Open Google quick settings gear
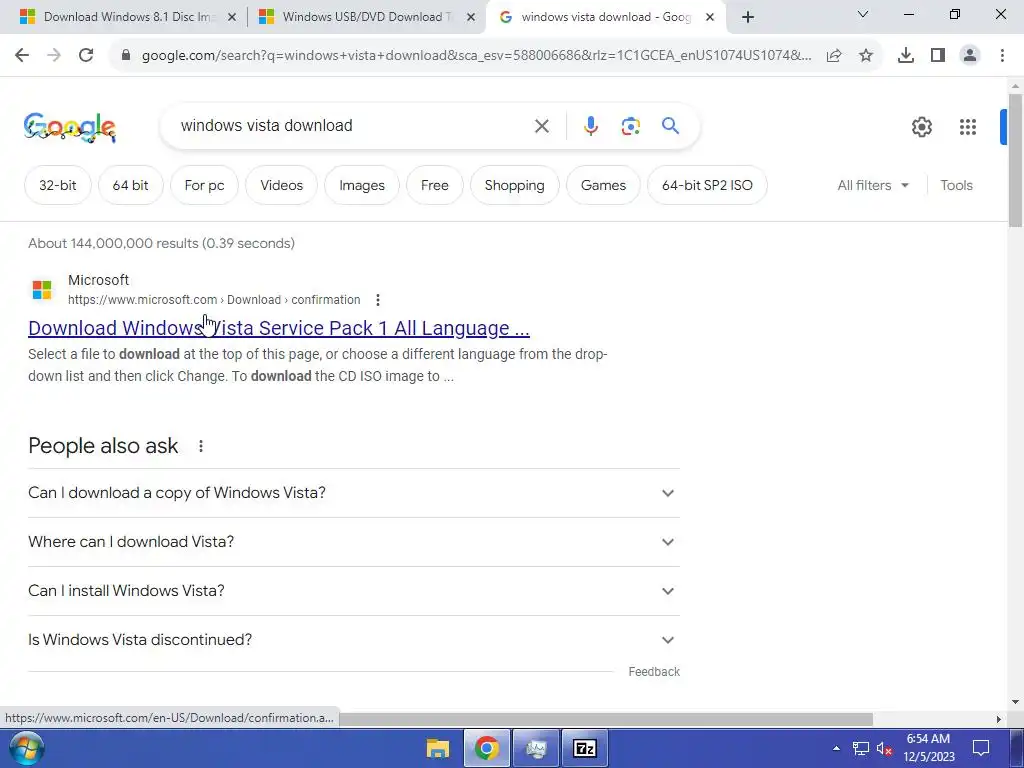Image resolution: width=1024 pixels, height=768 pixels. [x=921, y=127]
